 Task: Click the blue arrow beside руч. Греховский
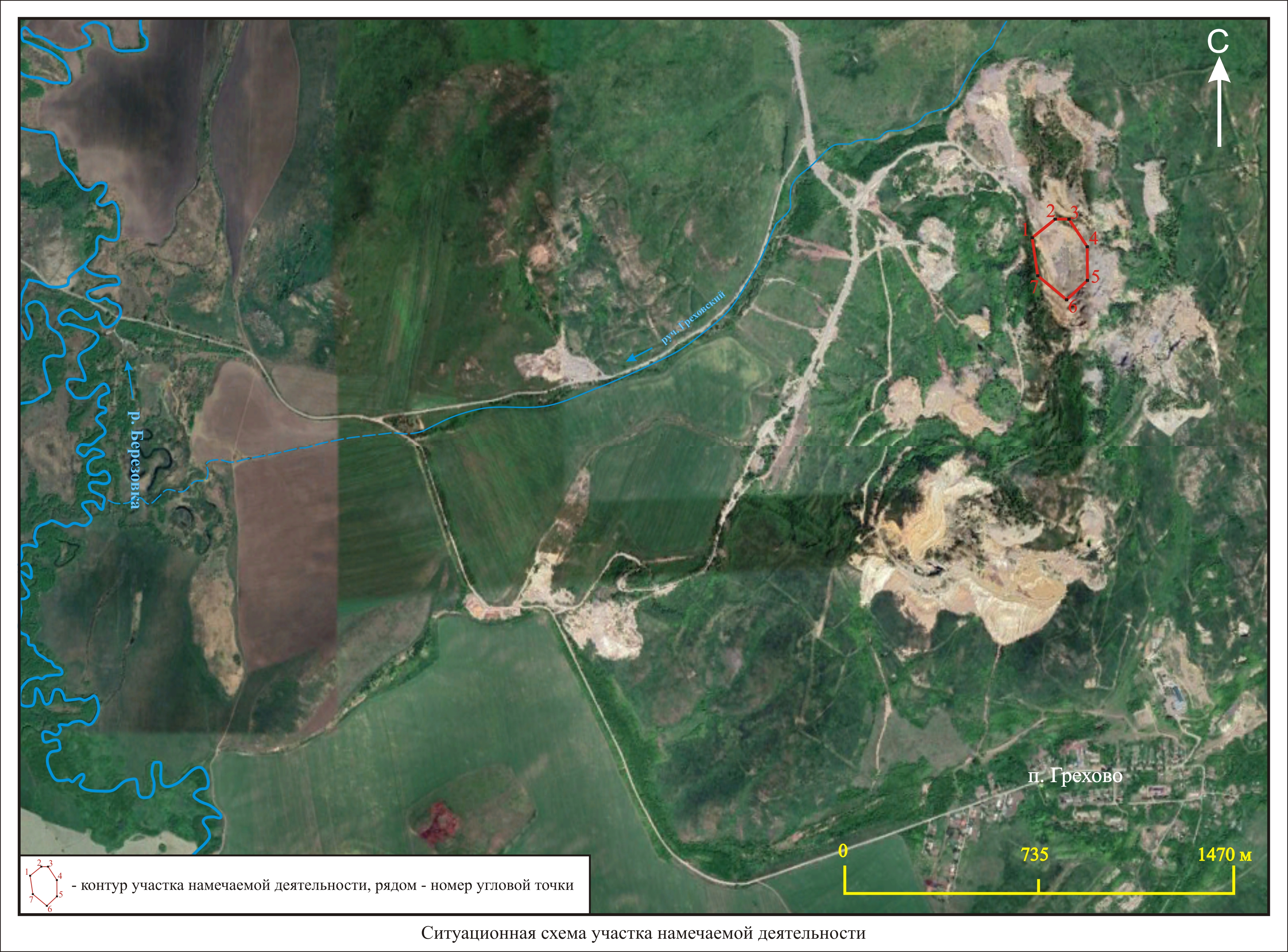(x=639, y=355)
